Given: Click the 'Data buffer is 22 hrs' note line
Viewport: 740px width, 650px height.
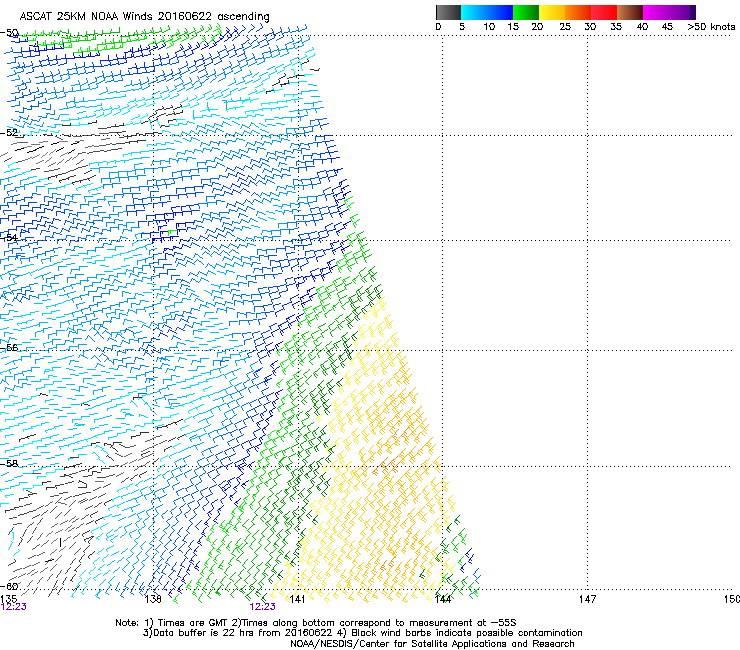Looking at the screenshot, I should click(x=362, y=633).
